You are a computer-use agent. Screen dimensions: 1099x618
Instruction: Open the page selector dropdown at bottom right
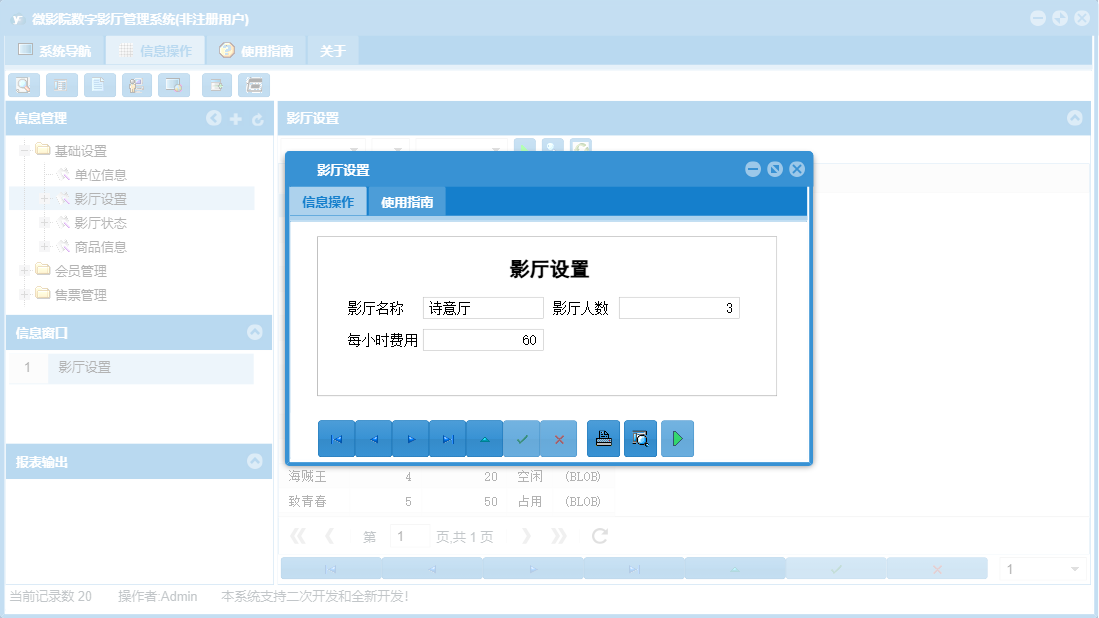(1076, 567)
